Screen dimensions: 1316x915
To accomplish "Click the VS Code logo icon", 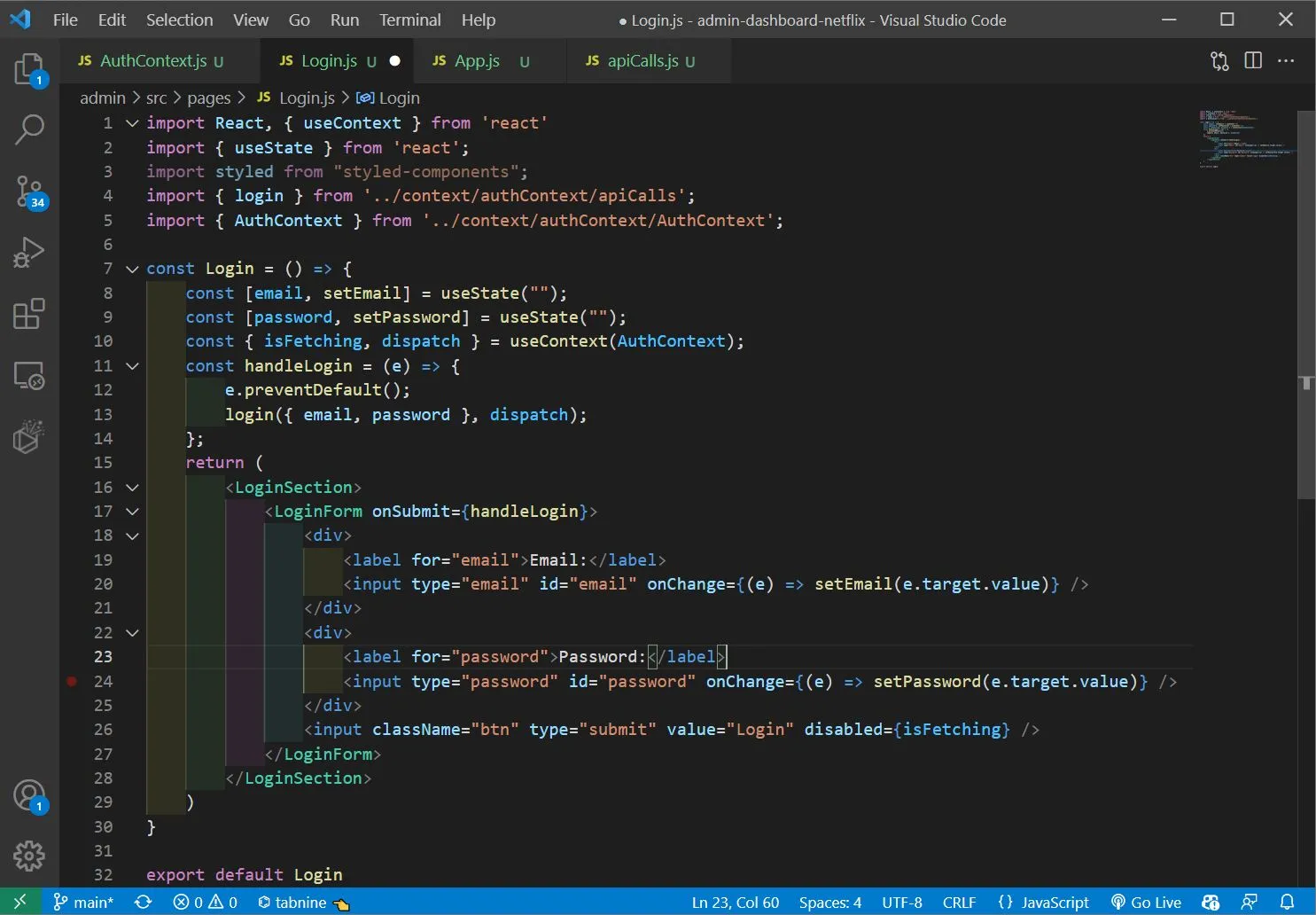I will click(x=20, y=20).
